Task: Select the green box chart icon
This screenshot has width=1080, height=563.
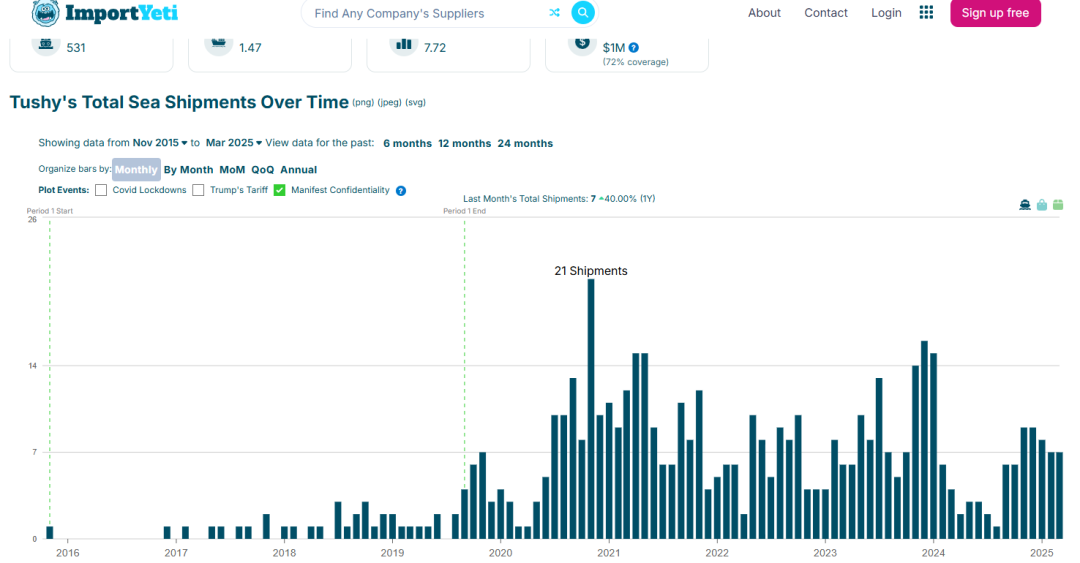Action: click(x=1058, y=205)
